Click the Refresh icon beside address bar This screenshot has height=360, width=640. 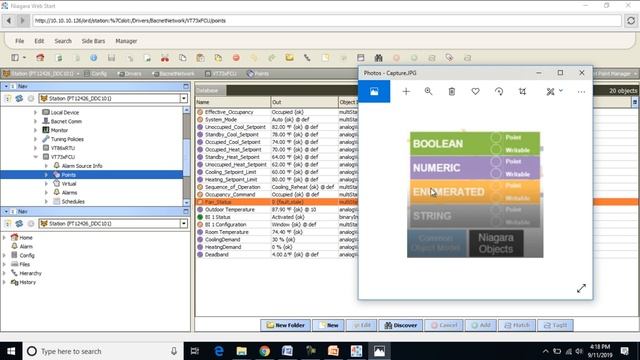click(x=631, y=21)
